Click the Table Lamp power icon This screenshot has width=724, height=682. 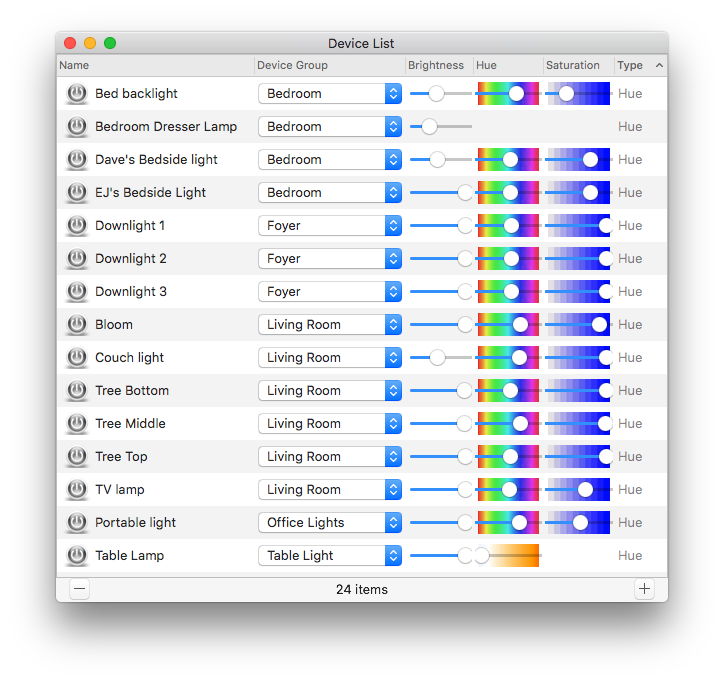77,556
